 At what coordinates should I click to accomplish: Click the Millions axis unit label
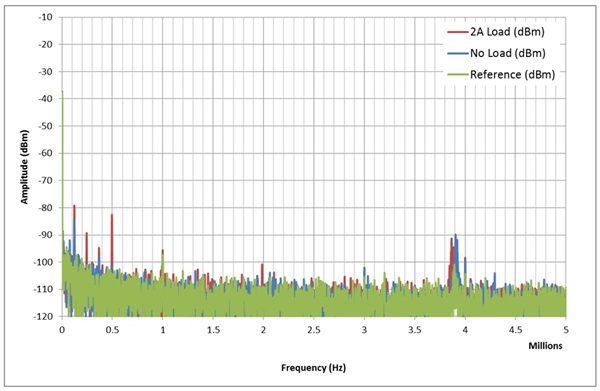coord(545,346)
